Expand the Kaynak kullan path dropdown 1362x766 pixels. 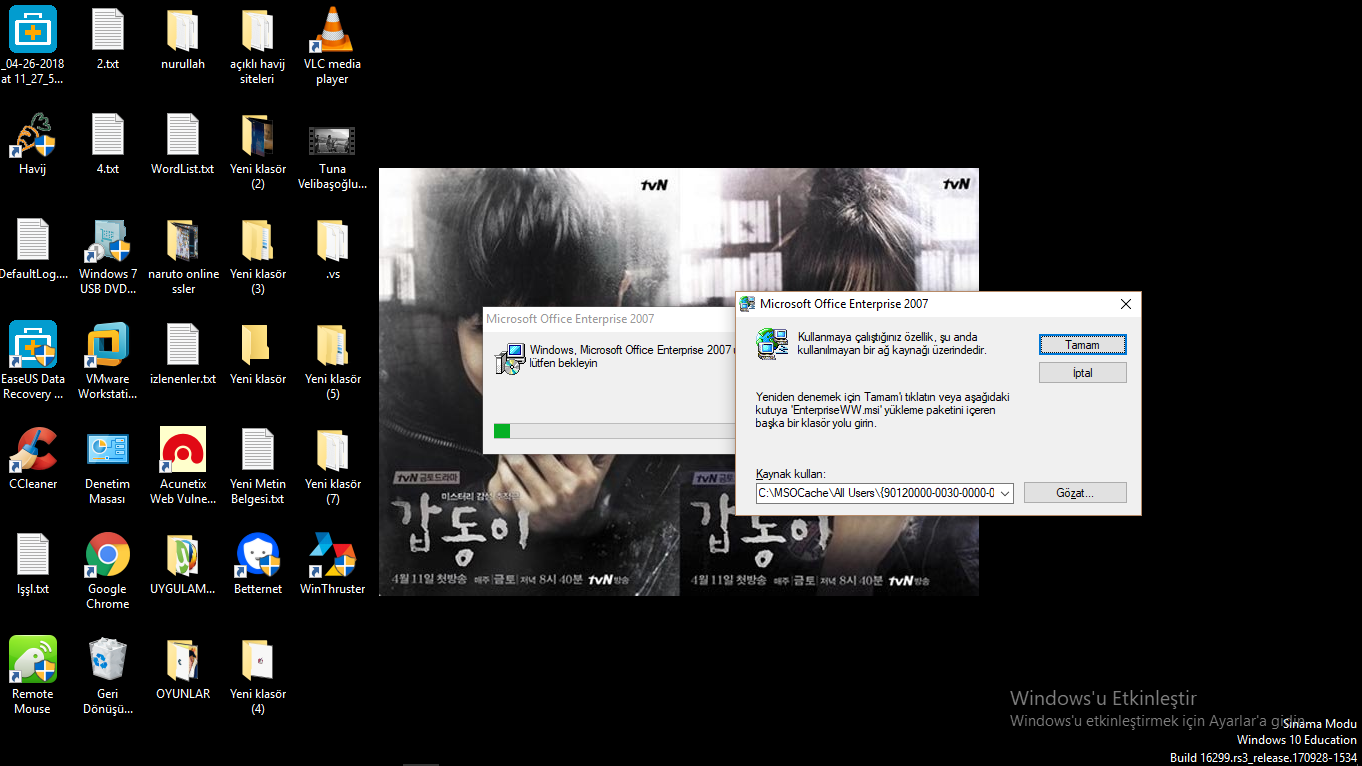point(1005,493)
